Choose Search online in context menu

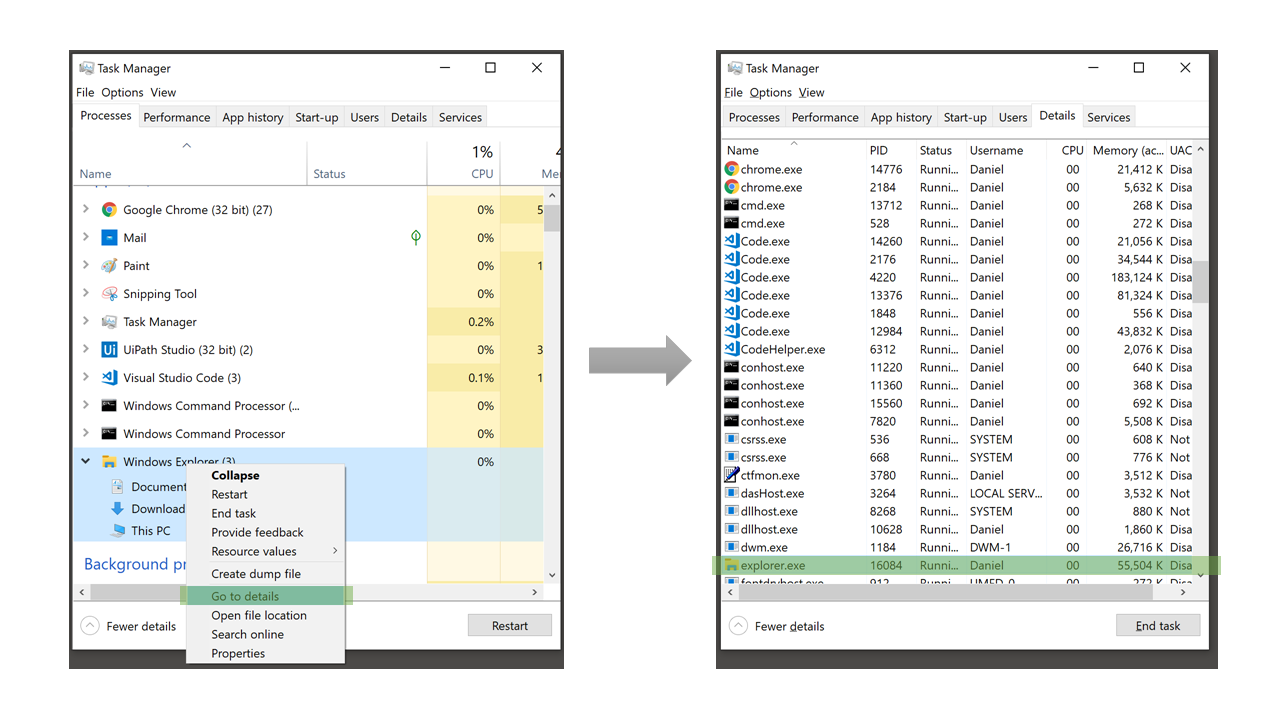tap(266, 634)
